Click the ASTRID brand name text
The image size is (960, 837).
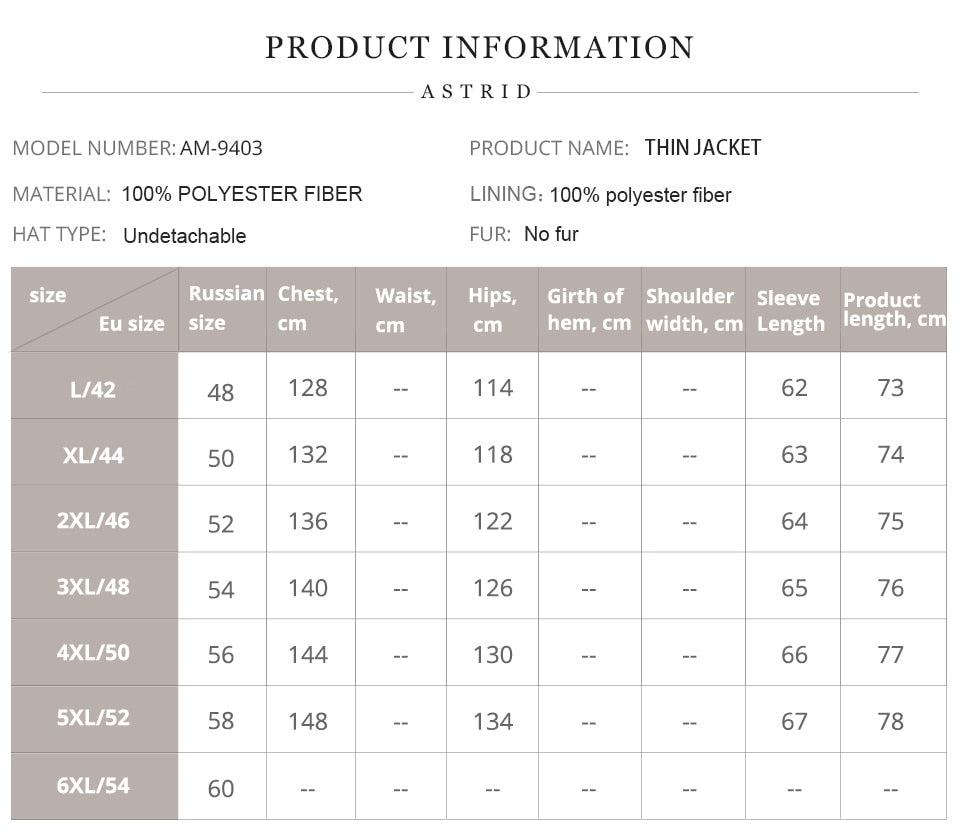[x=477, y=92]
